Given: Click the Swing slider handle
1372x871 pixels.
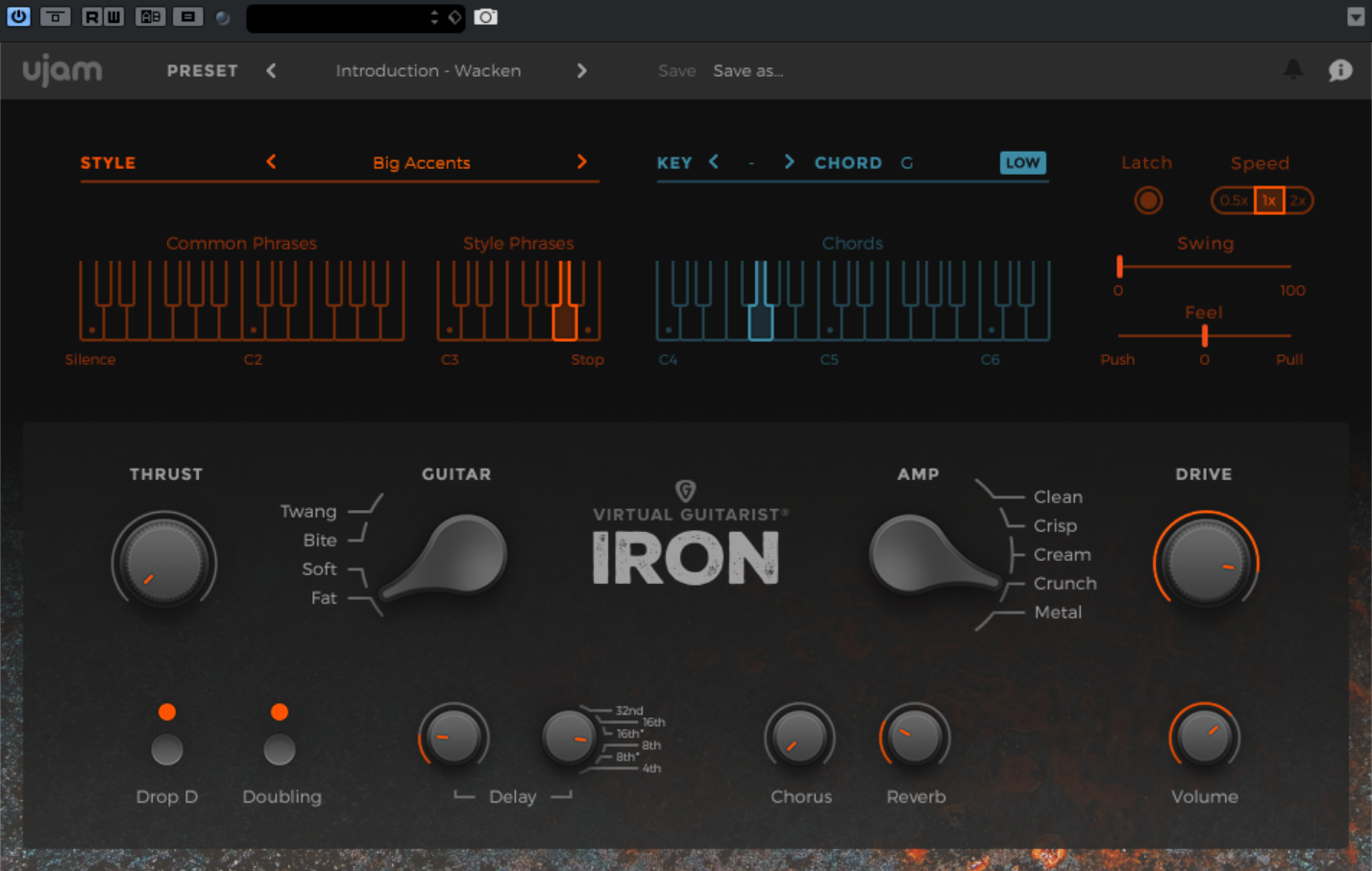Looking at the screenshot, I should (x=1119, y=266).
